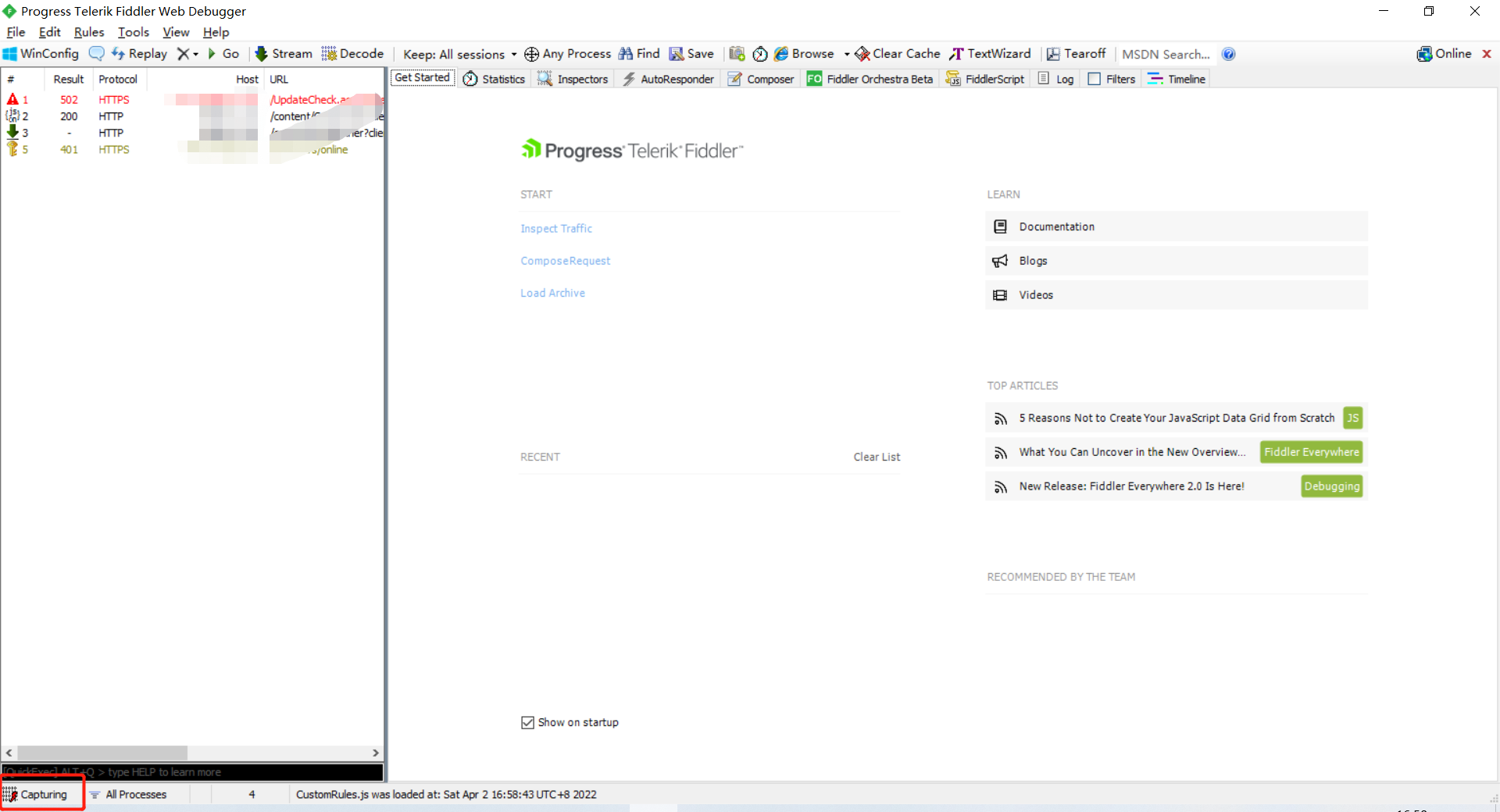This screenshot has height=812, width=1500.
Task: Select session 2 with 200 result
Action: click(192, 116)
